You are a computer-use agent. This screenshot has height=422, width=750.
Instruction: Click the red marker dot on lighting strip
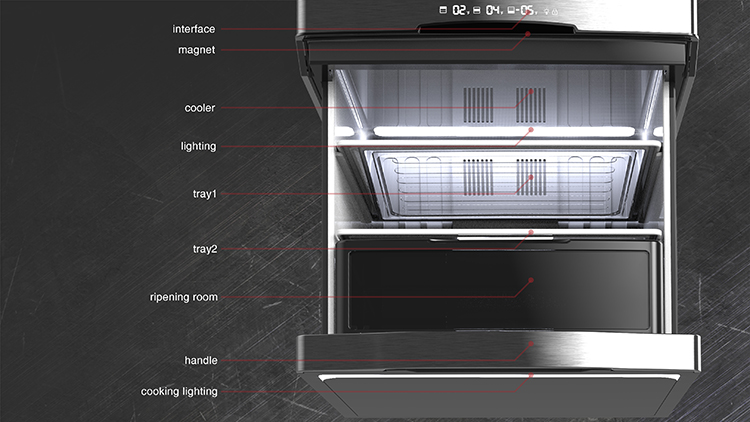click(x=531, y=130)
